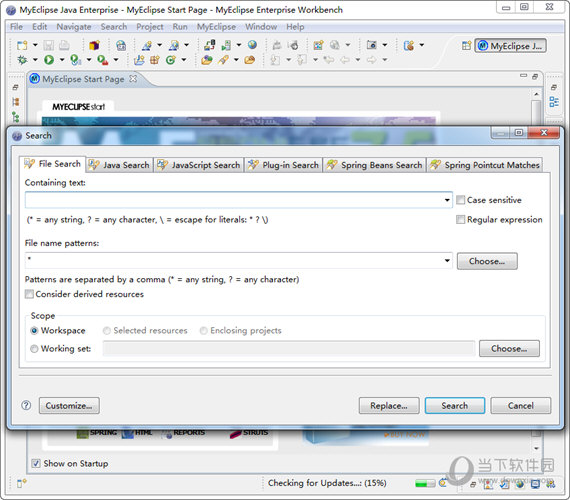This screenshot has height=500, width=570.
Task: Click the New file wizard toolbar icon
Action: (x=22, y=45)
